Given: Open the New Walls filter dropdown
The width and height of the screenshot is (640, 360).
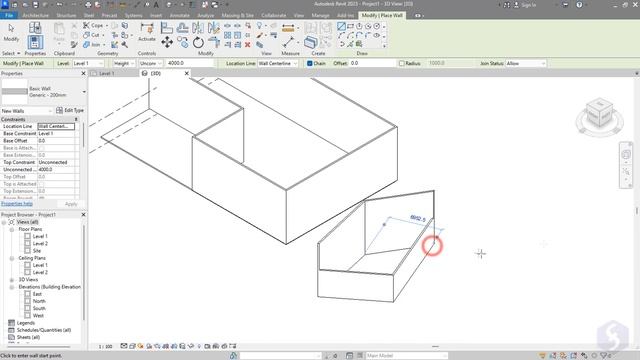Looking at the screenshot, I should point(27,111).
